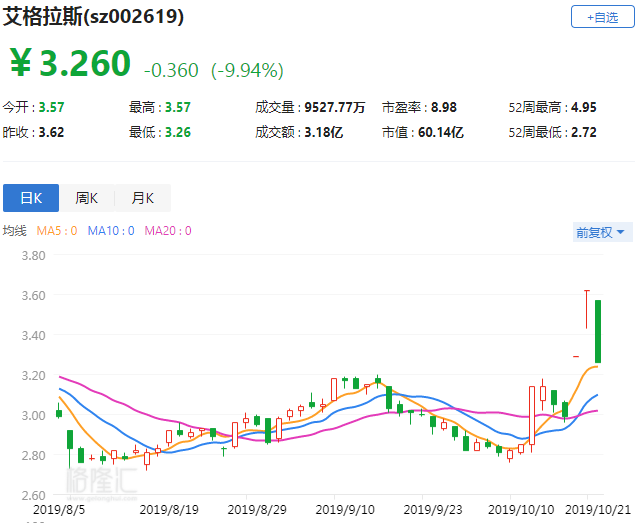This screenshot has height=523, width=639.
Task: Click the stock title 艾格拉斯(sz002619)
Action: coord(94,17)
